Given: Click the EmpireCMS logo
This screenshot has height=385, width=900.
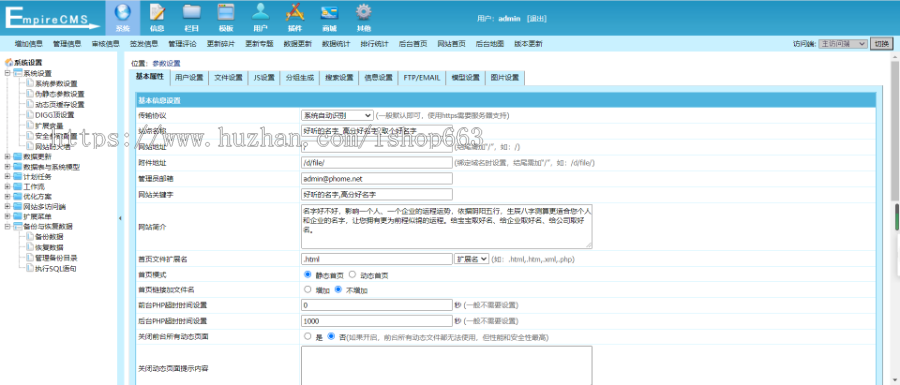Looking at the screenshot, I should 52,17.
